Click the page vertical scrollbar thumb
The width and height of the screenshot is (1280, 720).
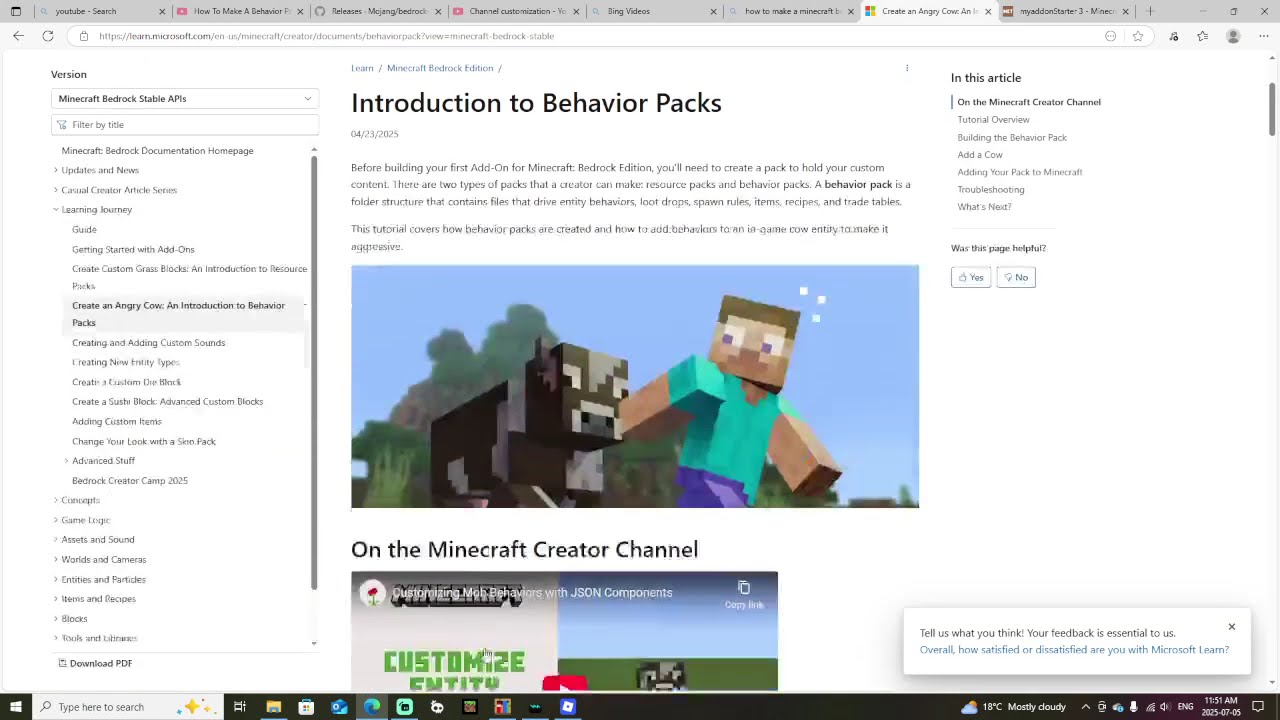pos(1272,108)
